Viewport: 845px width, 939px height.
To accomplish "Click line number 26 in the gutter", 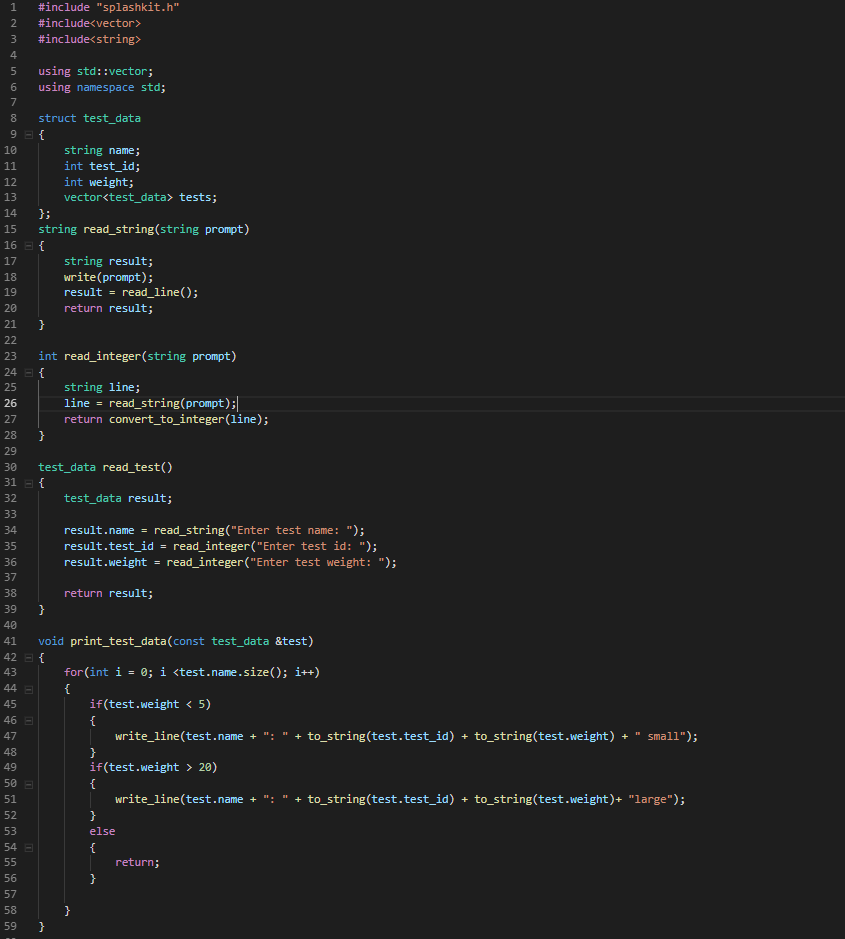I will 11,404.
